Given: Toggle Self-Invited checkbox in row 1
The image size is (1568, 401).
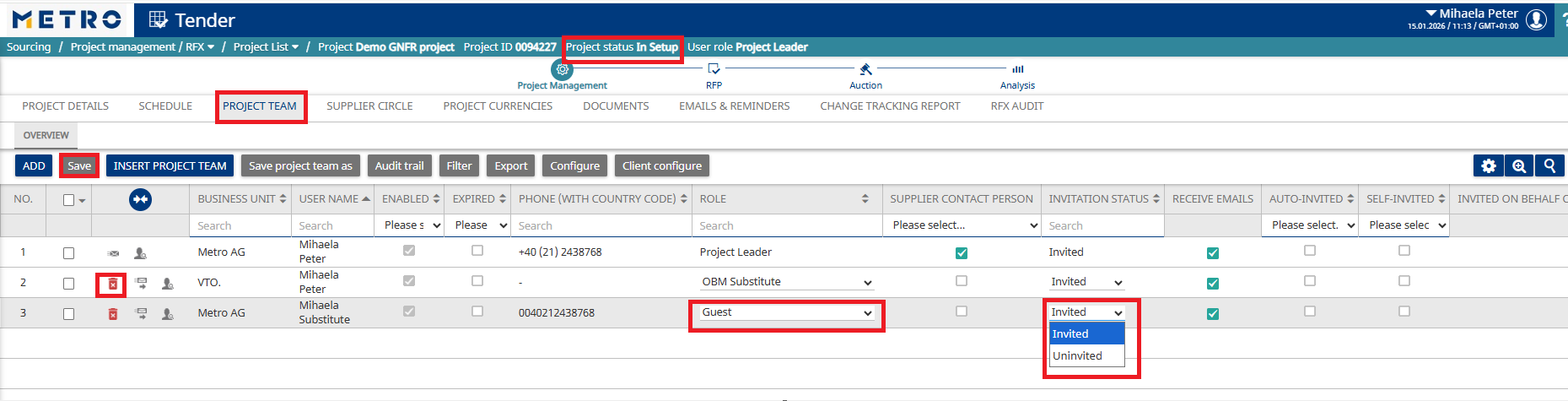Looking at the screenshot, I should point(1404,250).
